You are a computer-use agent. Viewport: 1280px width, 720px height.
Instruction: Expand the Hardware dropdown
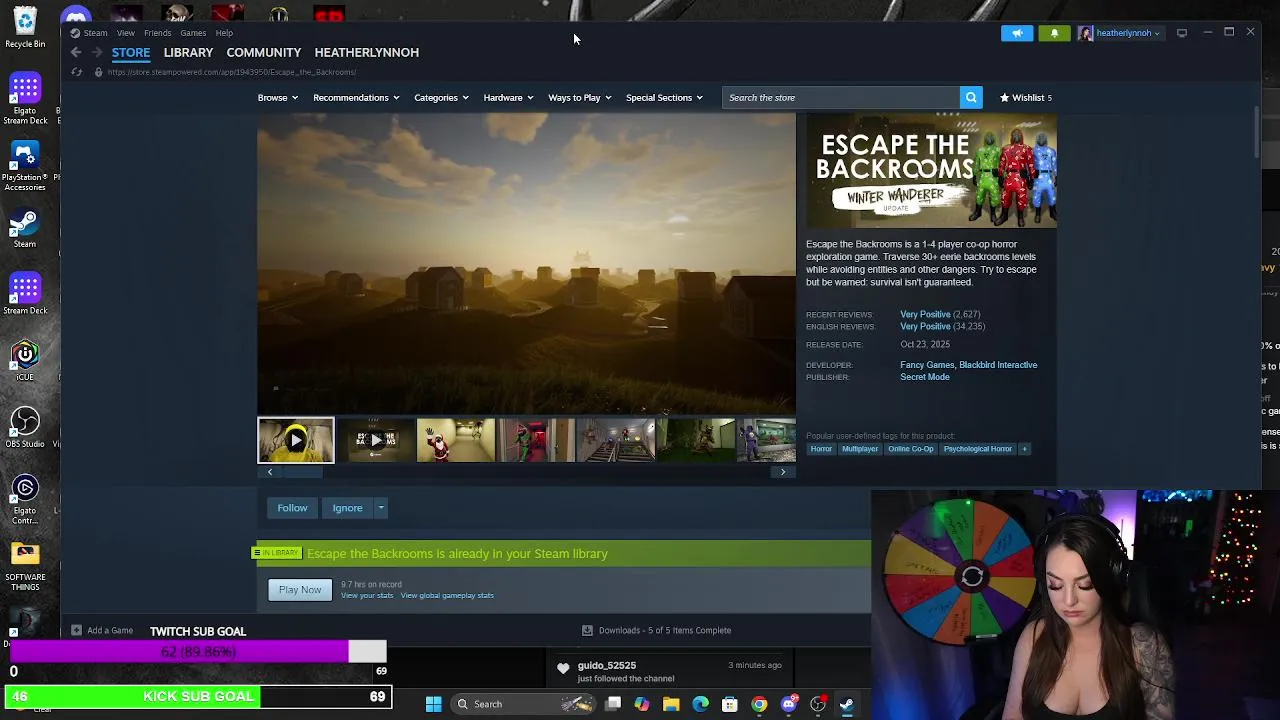(x=508, y=97)
